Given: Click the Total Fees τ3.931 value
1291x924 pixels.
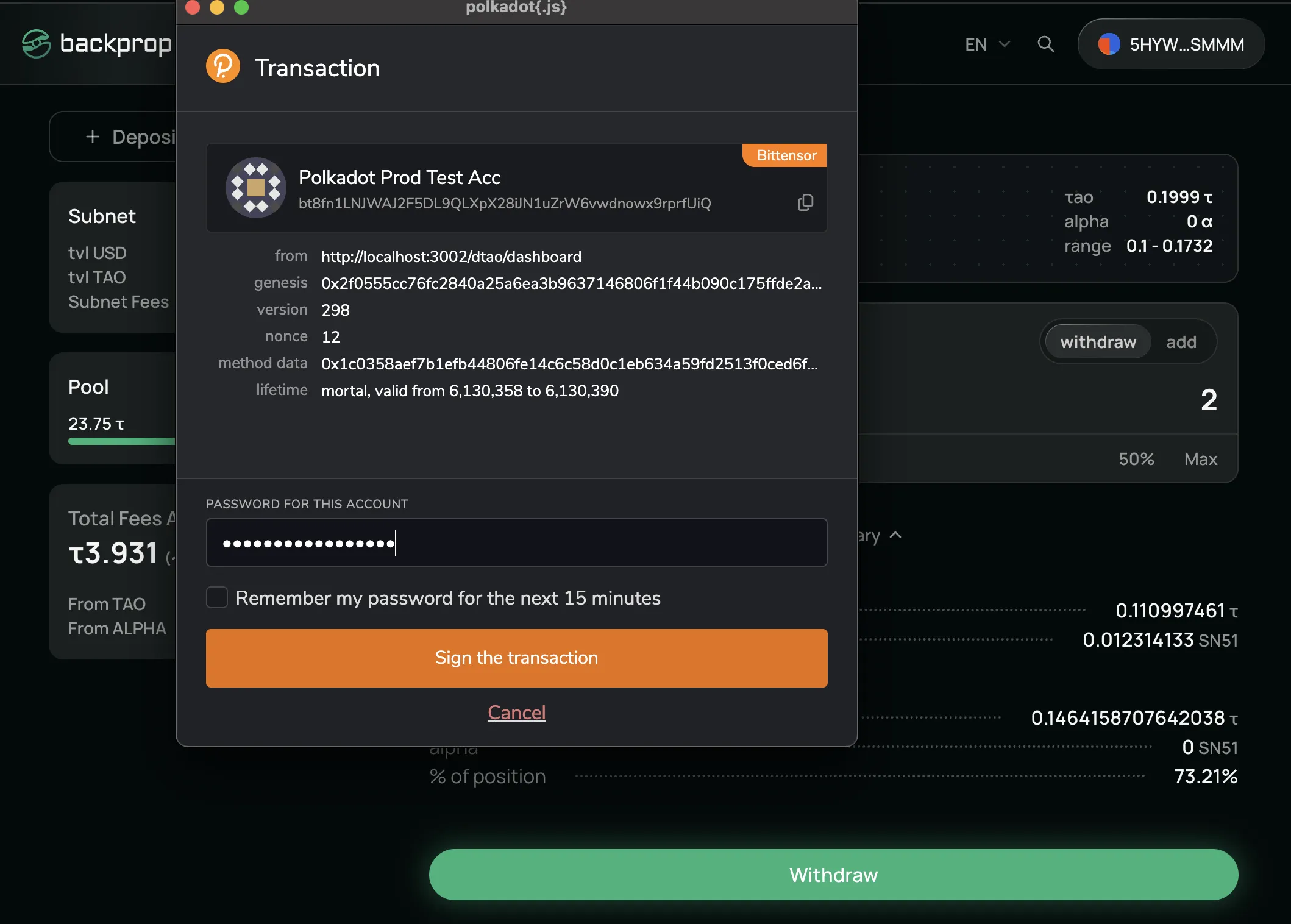Looking at the screenshot, I should tap(113, 553).
